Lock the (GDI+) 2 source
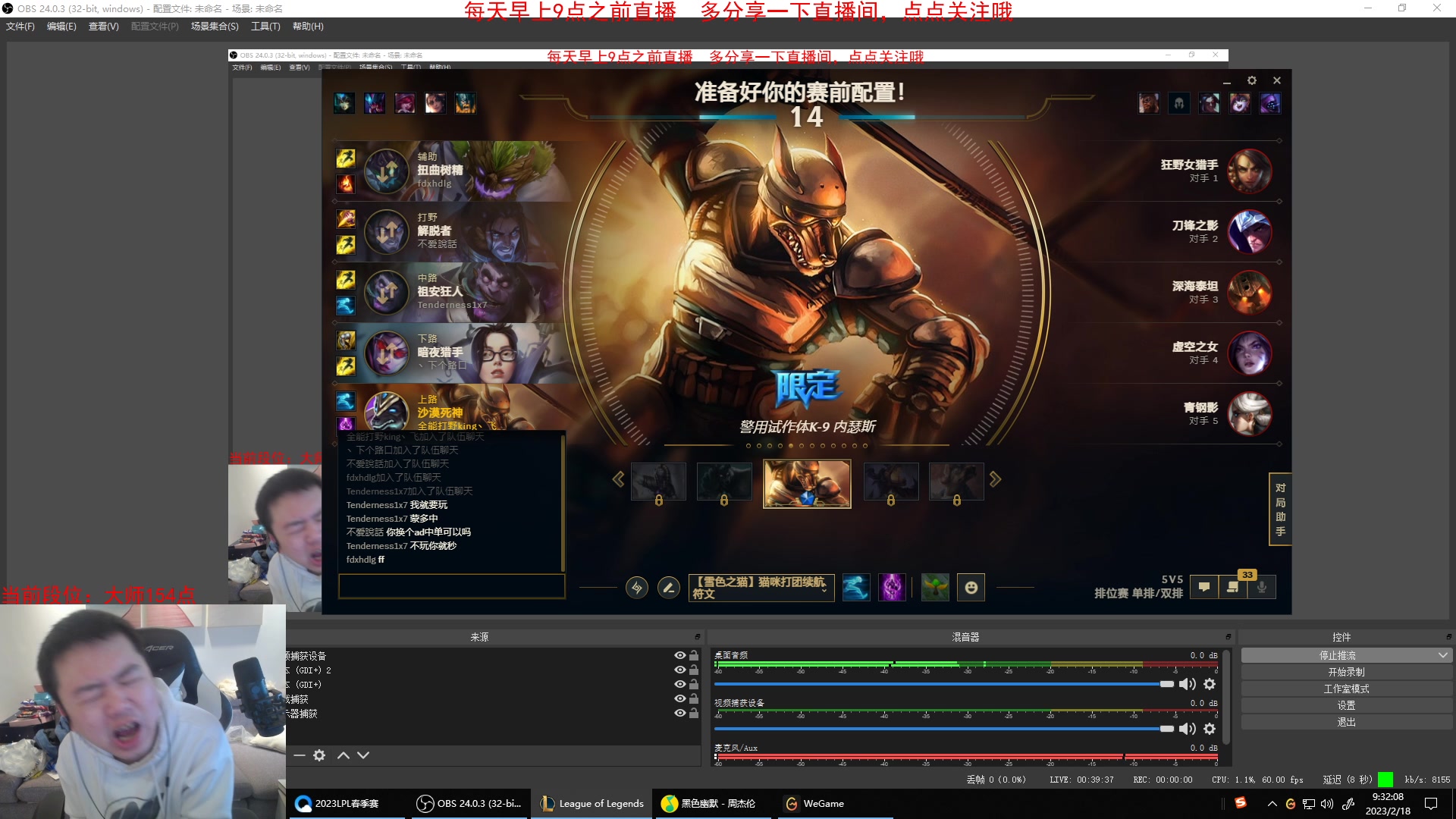 click(694, 670)
